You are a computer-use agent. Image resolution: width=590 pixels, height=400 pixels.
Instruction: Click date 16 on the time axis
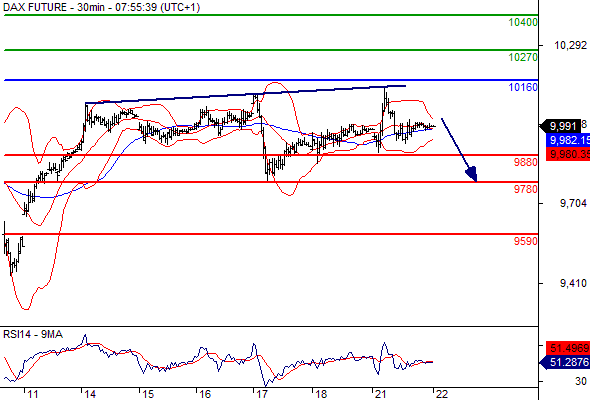click(x=205, y=394)
